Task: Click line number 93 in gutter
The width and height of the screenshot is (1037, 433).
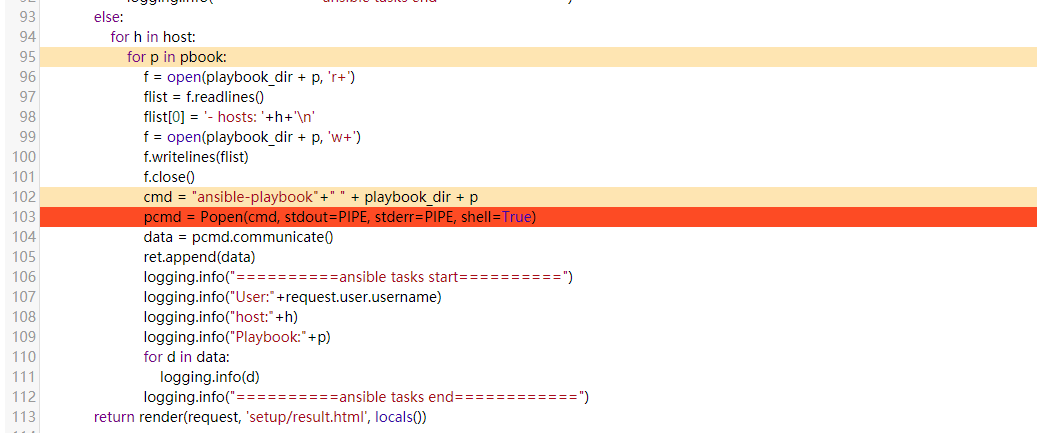Action: pyautogui.click(x=28, y=17)
